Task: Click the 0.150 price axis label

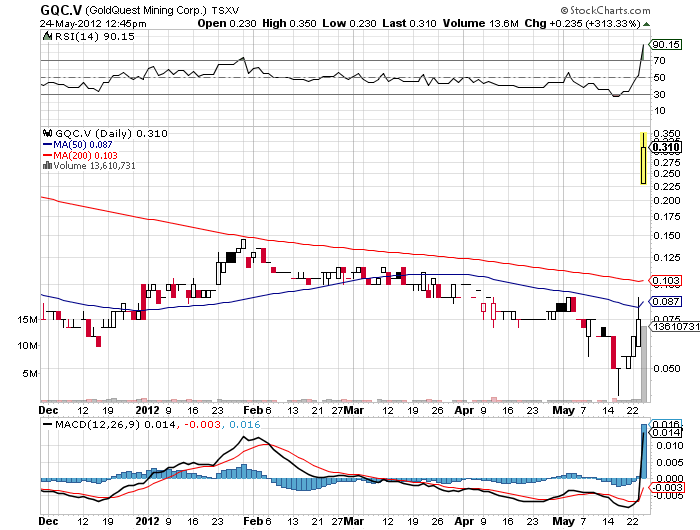Action: click(x=667, y=235)
